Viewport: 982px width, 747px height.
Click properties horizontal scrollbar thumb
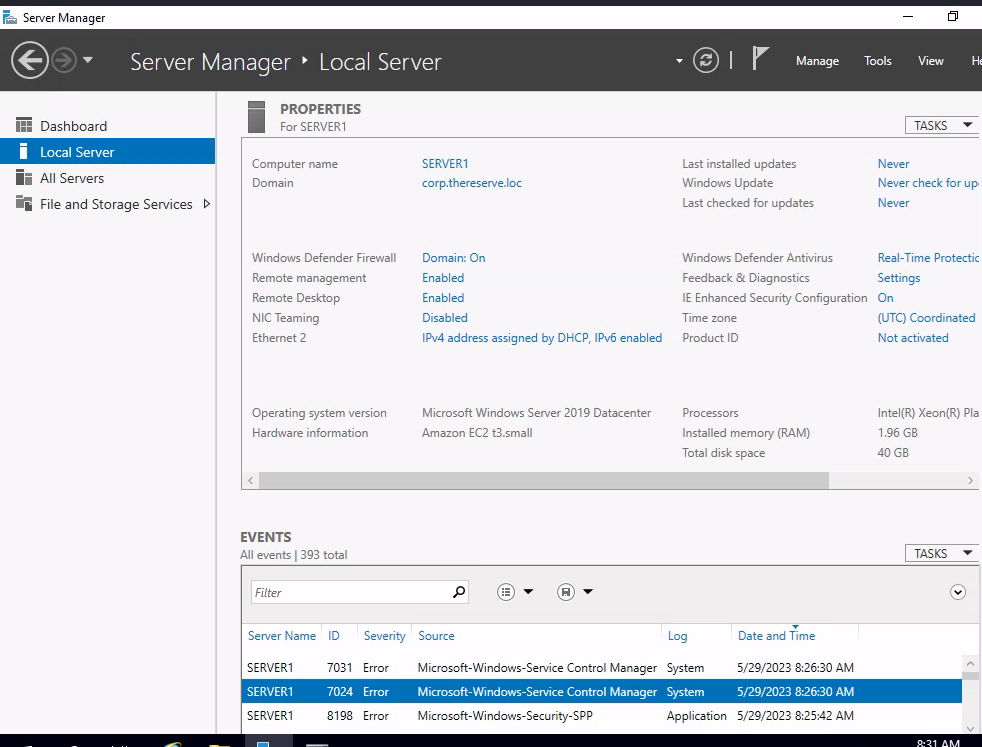[x=544, y=480]
